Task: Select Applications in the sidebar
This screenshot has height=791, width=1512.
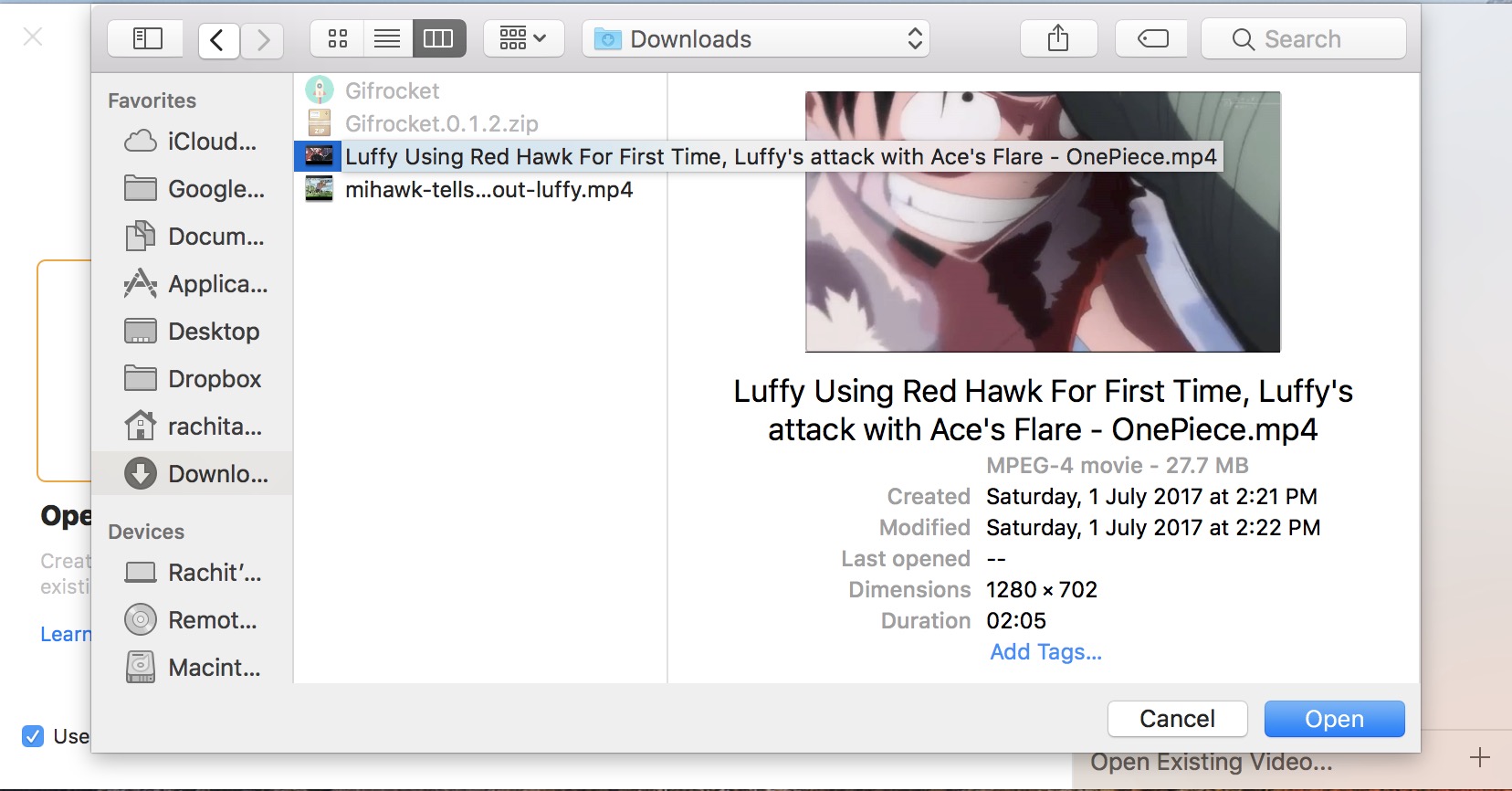Action: point(192,284)
